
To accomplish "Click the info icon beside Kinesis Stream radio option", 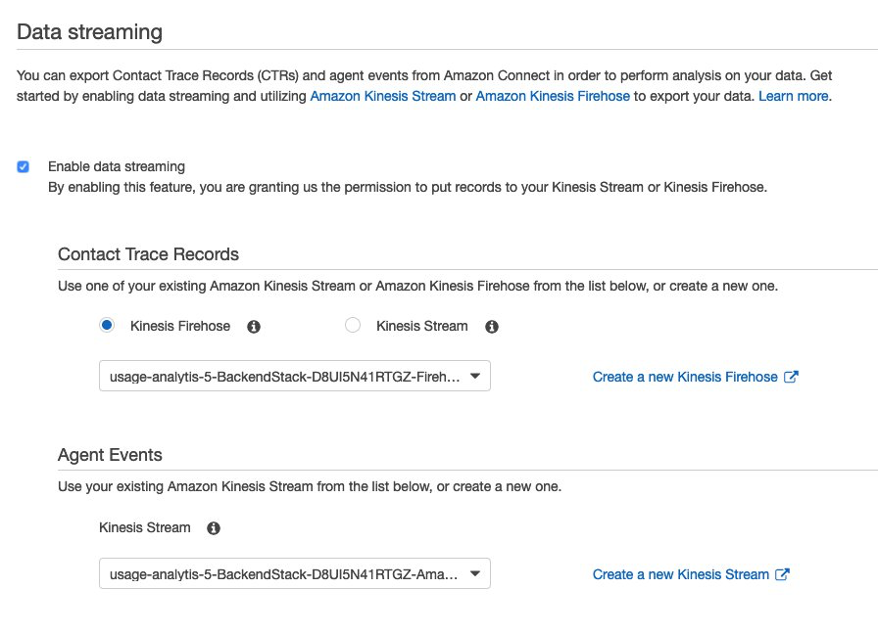I will tap(492, 327).
